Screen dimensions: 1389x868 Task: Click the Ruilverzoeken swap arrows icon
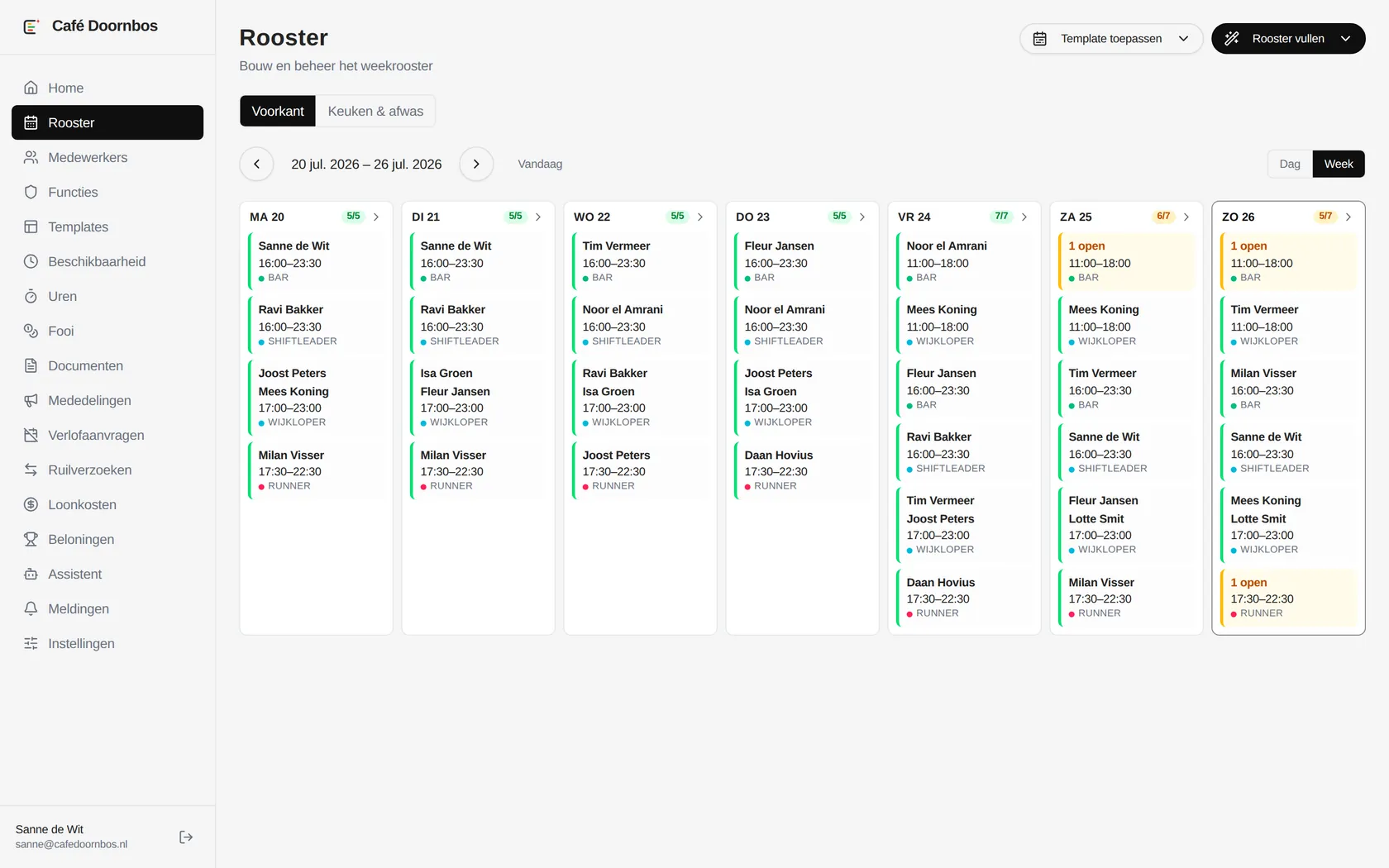coord(31,470)
